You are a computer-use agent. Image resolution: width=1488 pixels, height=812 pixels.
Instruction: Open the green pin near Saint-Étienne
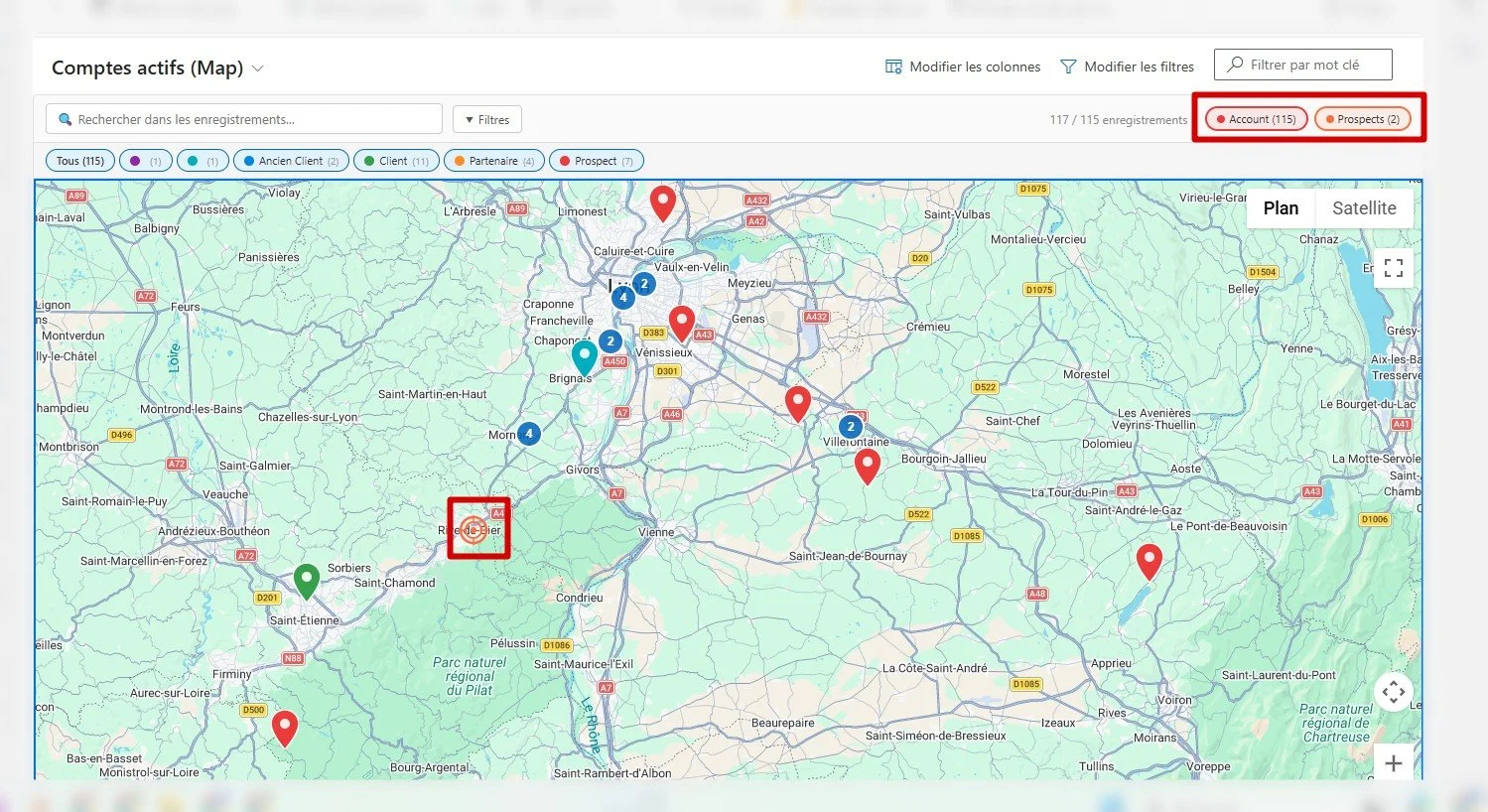click(x=307, y=582)
